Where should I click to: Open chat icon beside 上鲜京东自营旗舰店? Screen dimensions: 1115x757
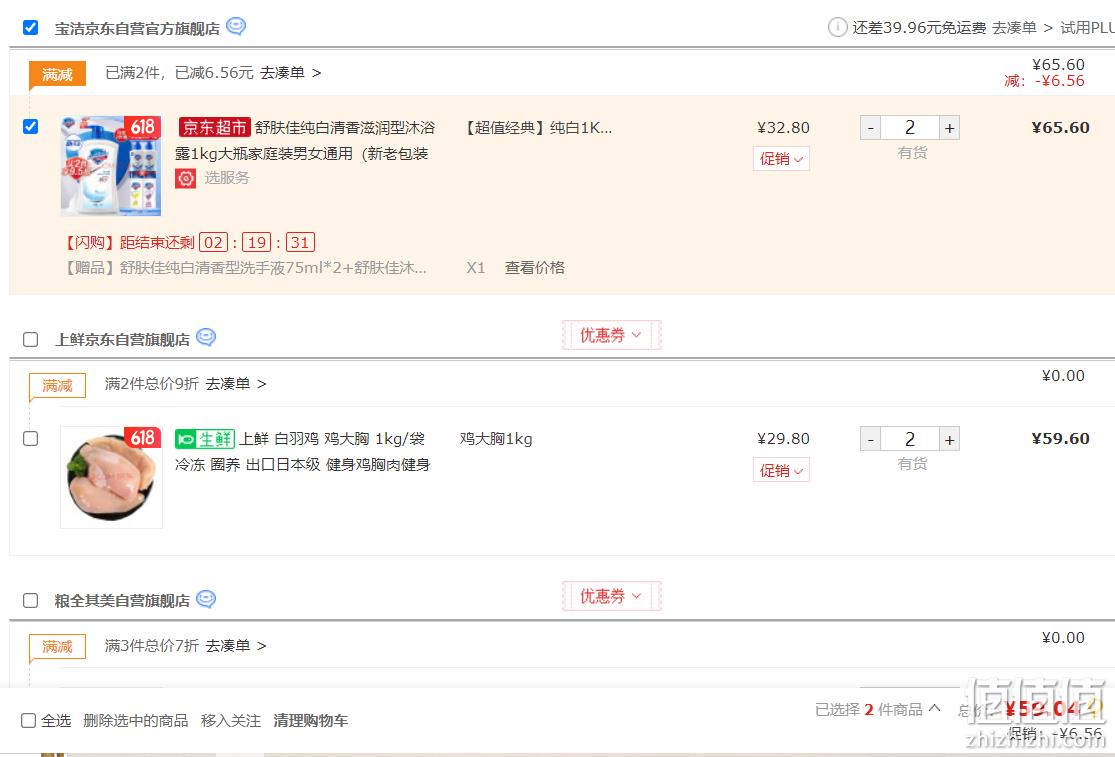click(x=206, y=337)
